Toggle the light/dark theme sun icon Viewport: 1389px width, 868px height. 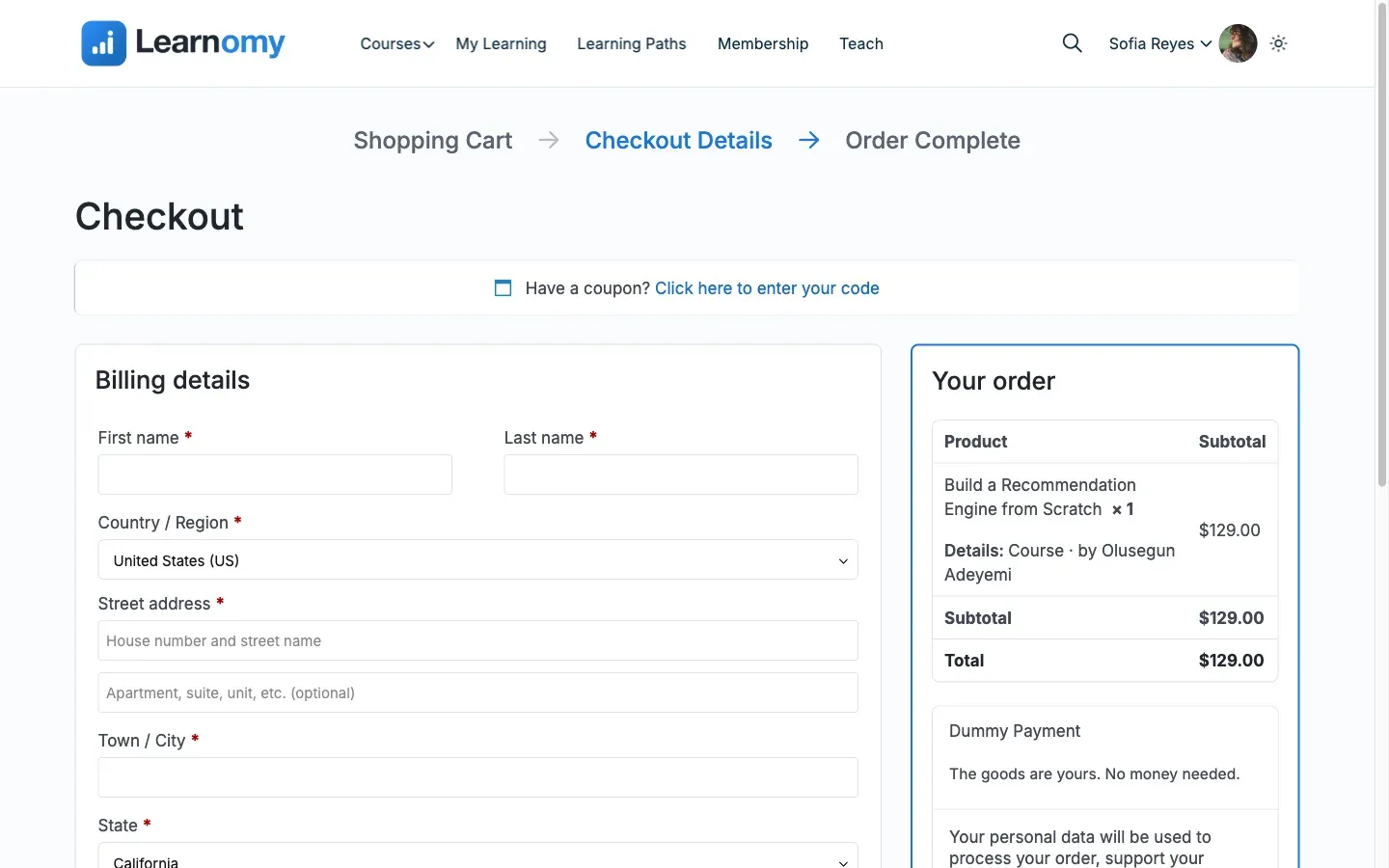(1279, 43)
